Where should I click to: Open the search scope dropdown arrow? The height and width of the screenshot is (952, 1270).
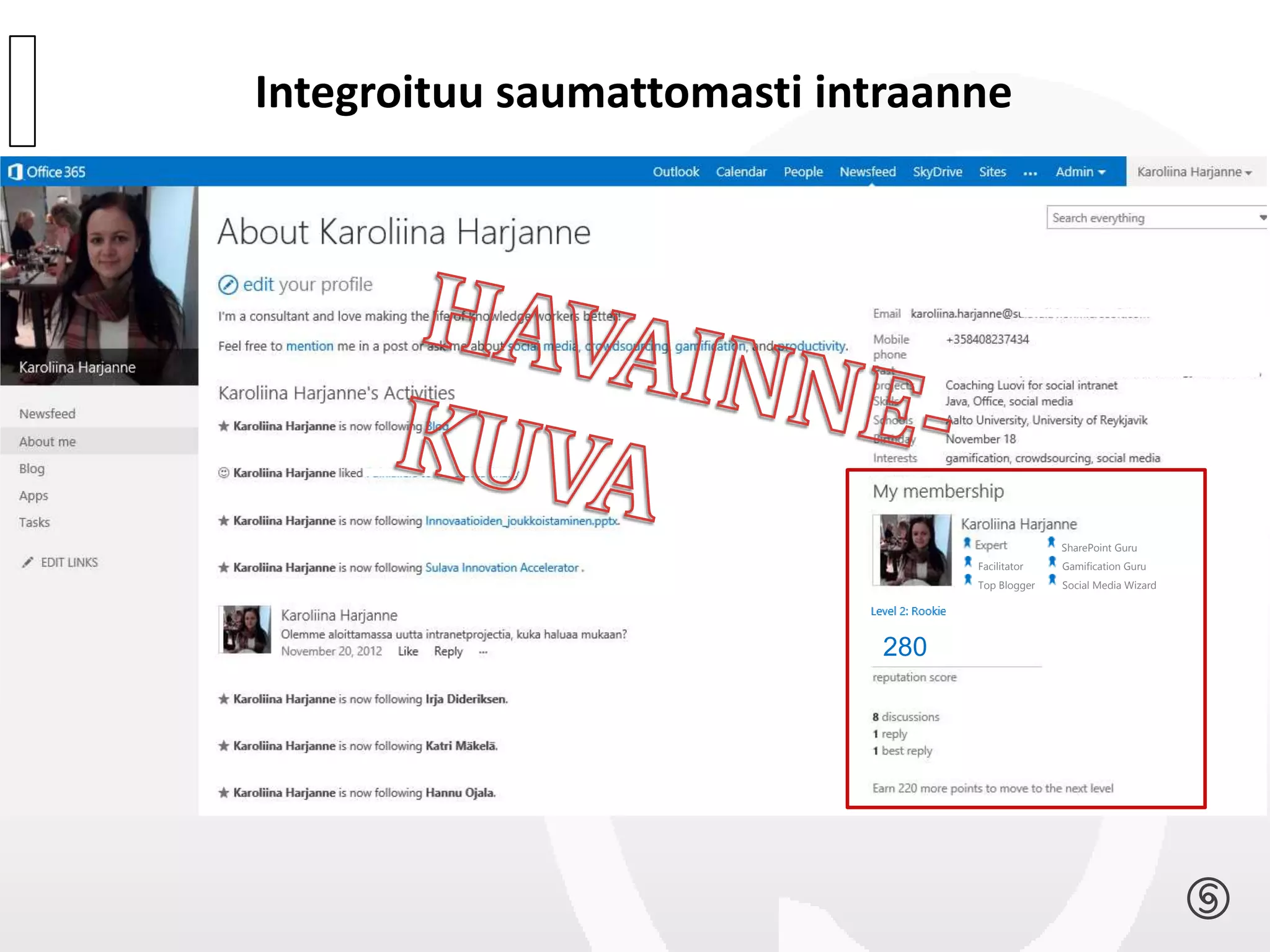tap(1263, 218)
